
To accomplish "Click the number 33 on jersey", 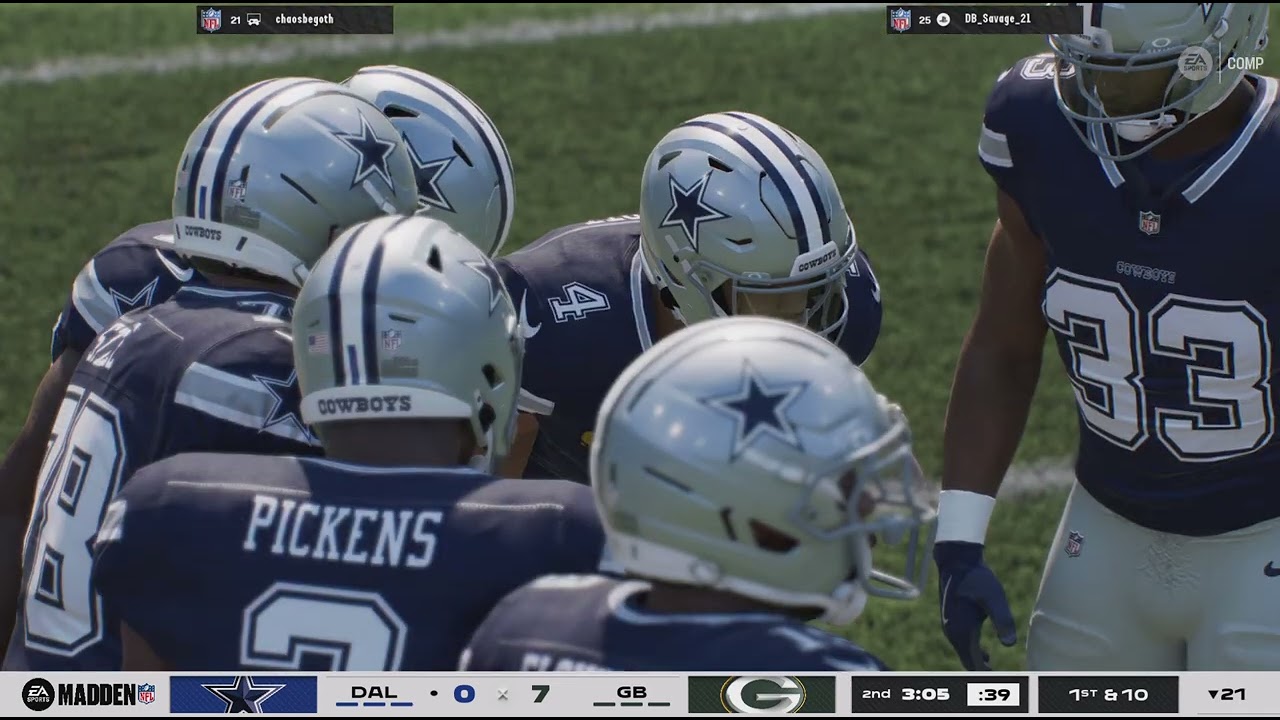I will pyautogui.click(x=1157, y=363).
